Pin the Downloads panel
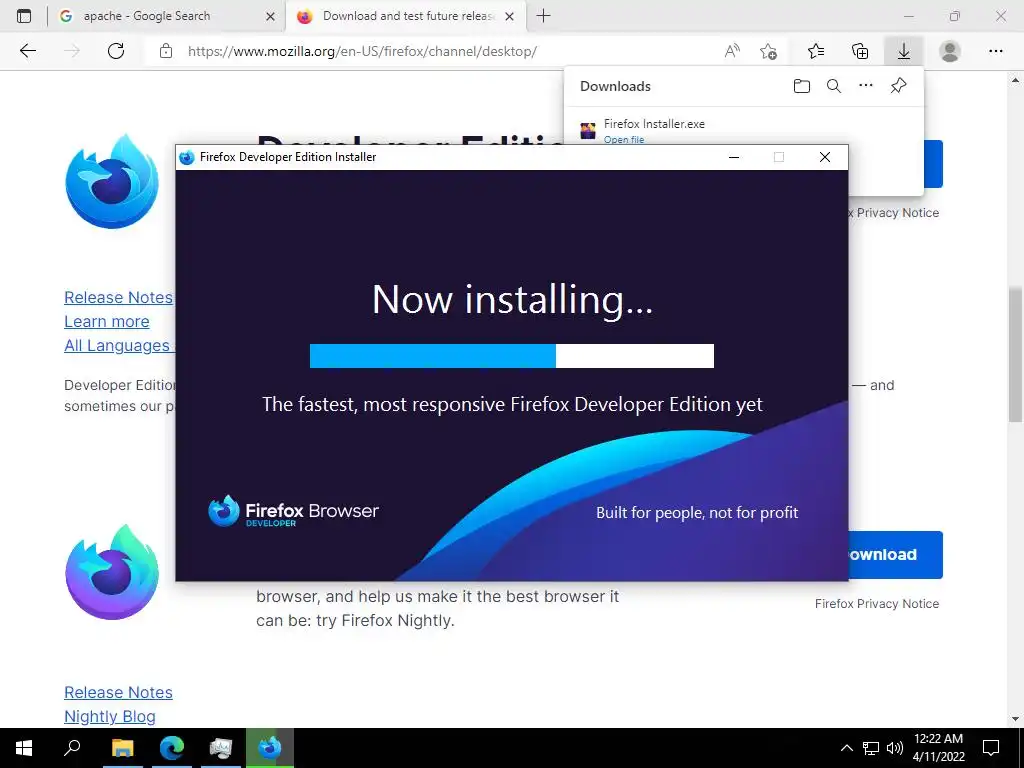Viewport: 1024px width, 768px height. pos(899,86)
